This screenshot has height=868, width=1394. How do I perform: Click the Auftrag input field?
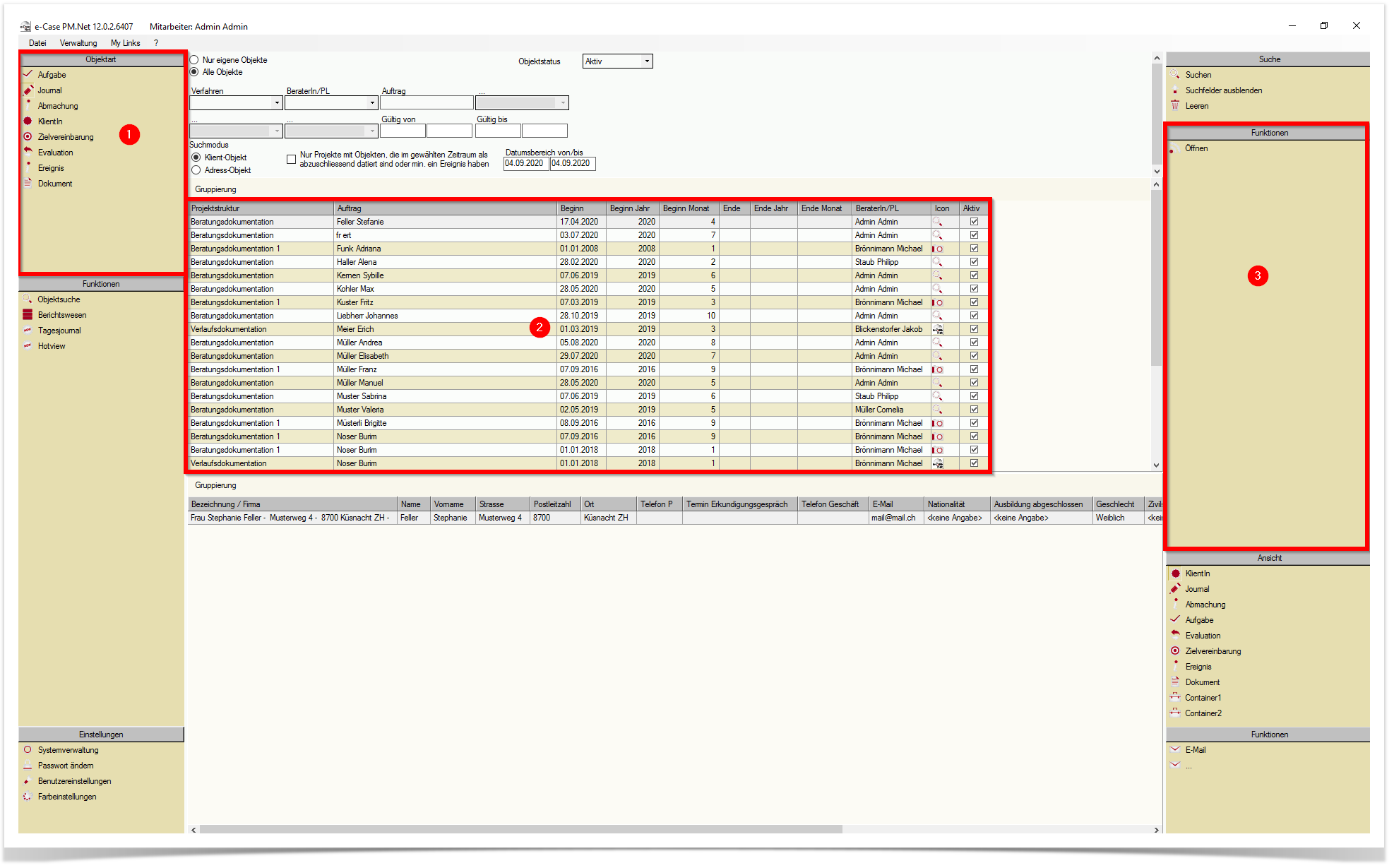(x=427, y=103)
